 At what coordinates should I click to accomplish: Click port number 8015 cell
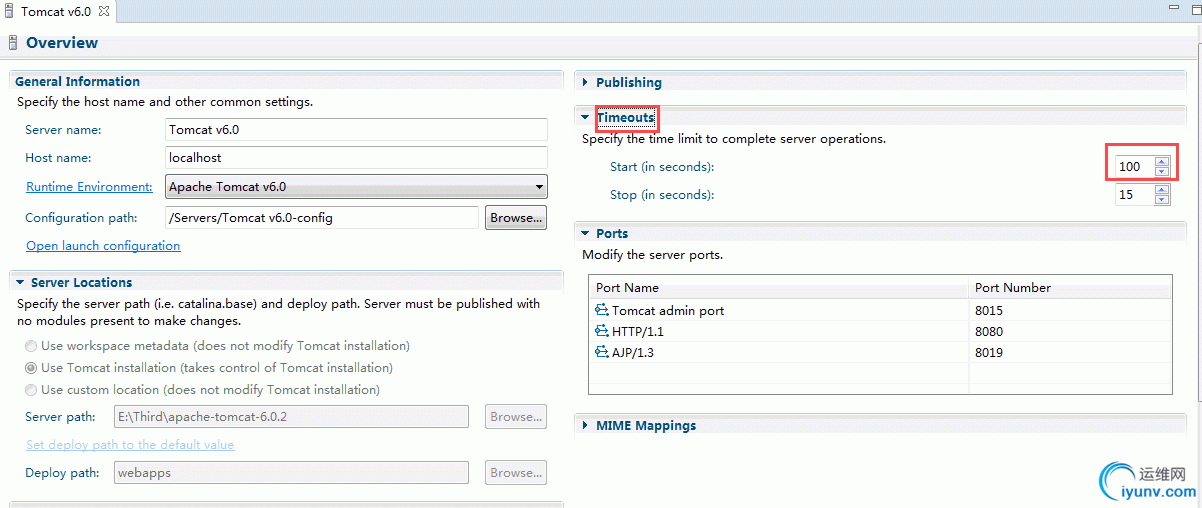1070,310
